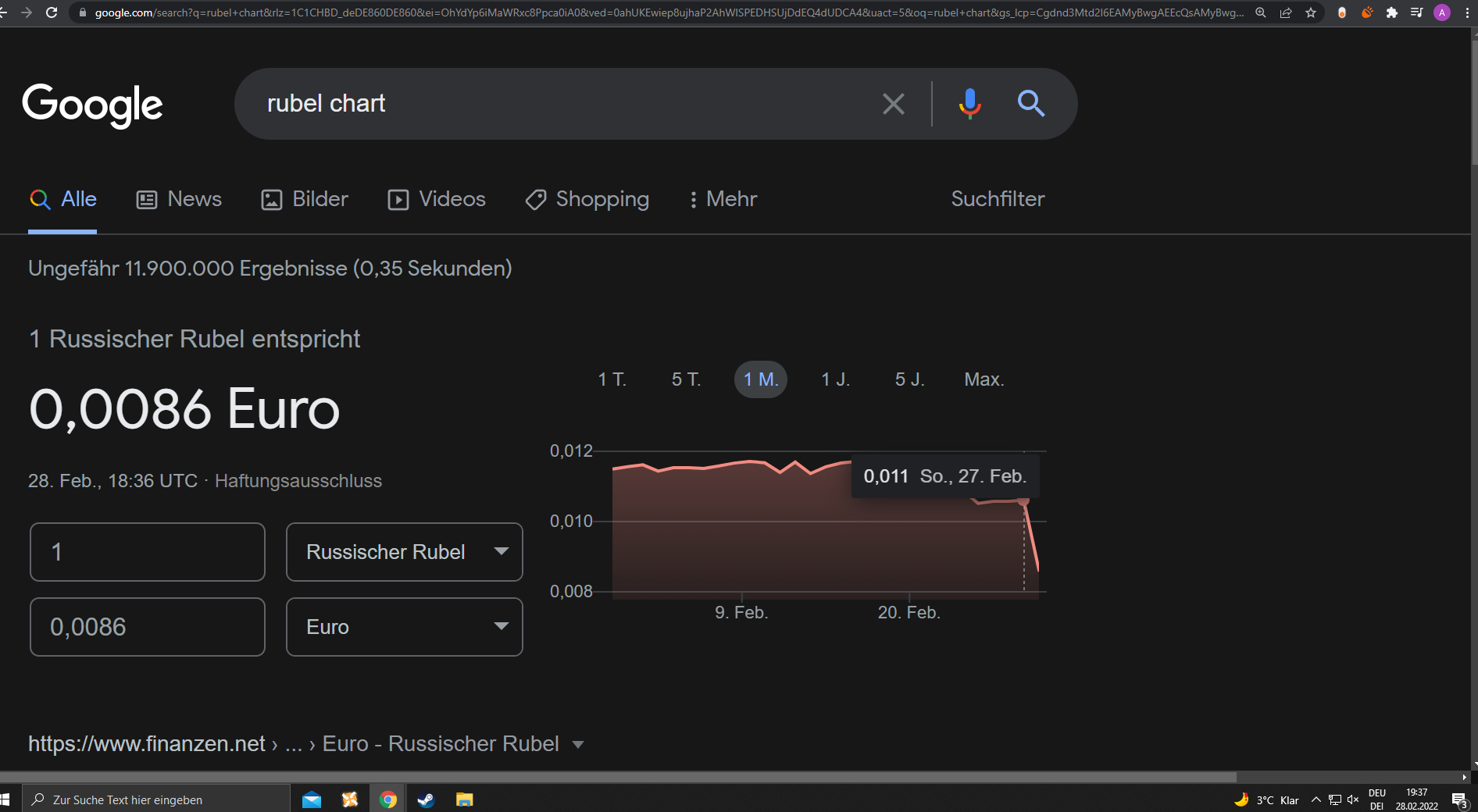The width and height of the screenshot is (1478, 812).
Task: Open the orange pinned app in taskbar
Action: click(350, 800)
